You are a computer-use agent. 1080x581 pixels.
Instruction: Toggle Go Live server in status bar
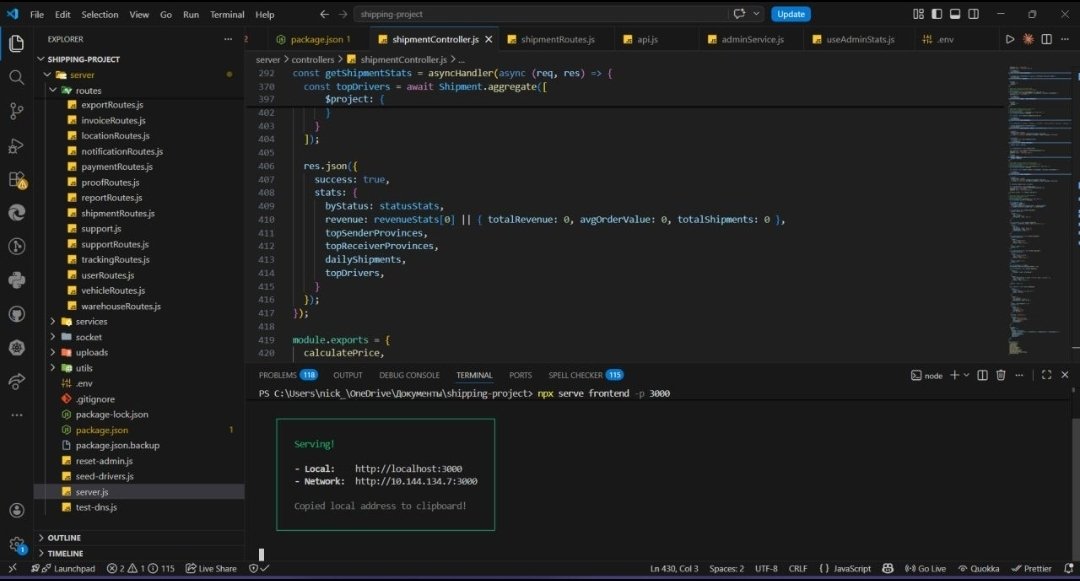click(x=924, y=569)
